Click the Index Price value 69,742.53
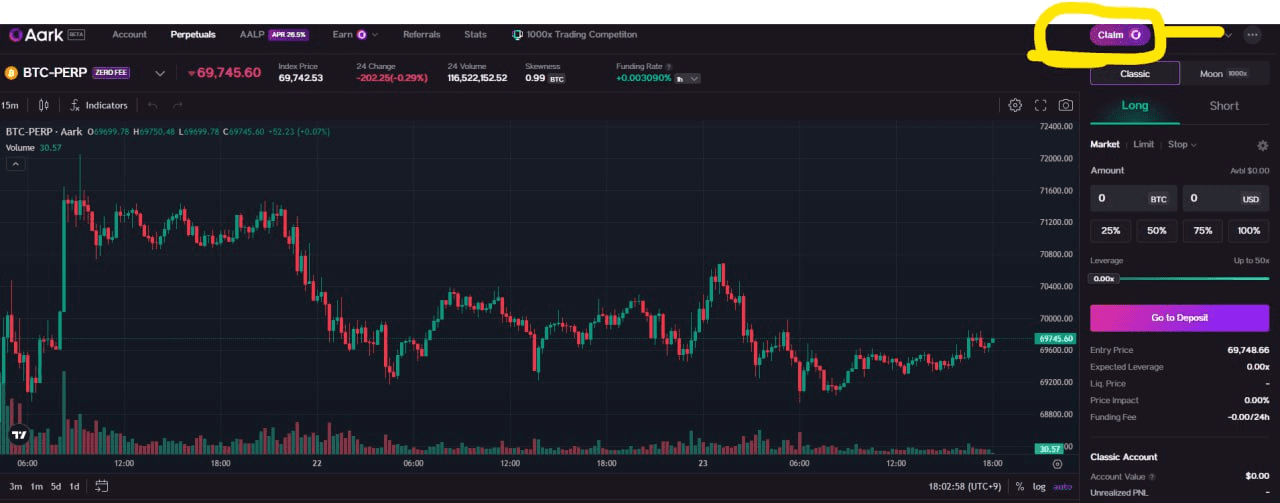This screenshot has height=503, width=1280. pos(300,78)
